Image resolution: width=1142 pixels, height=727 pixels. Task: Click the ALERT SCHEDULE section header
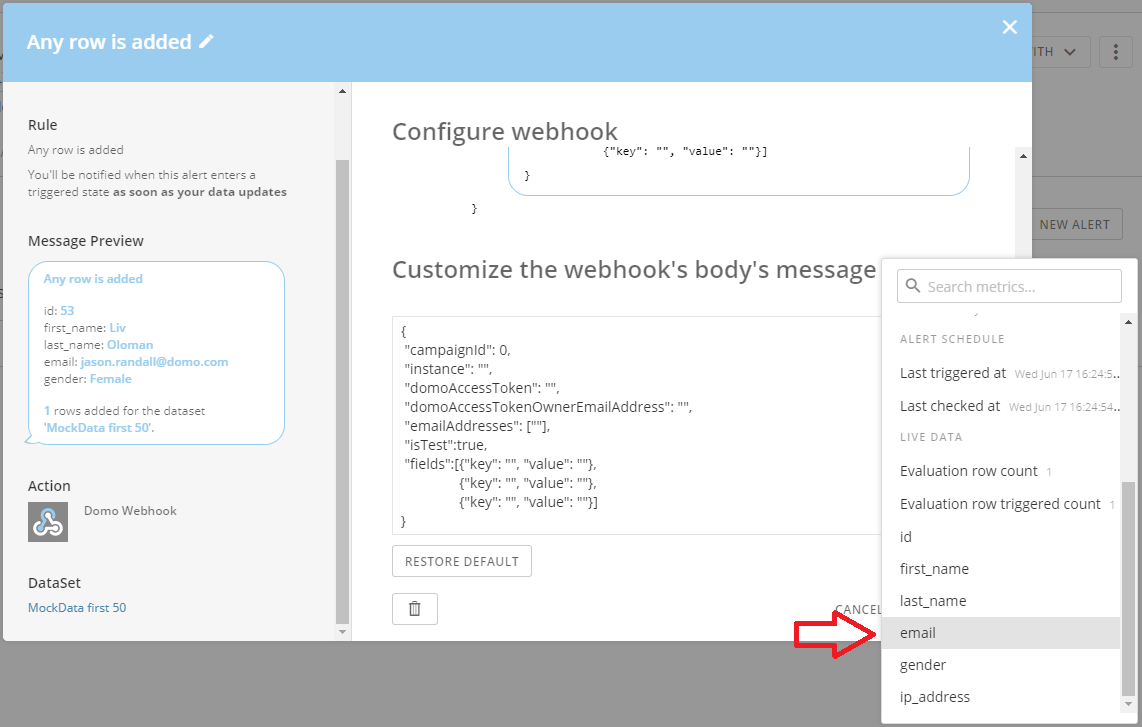pyautogui.click(x=952, y=339)
